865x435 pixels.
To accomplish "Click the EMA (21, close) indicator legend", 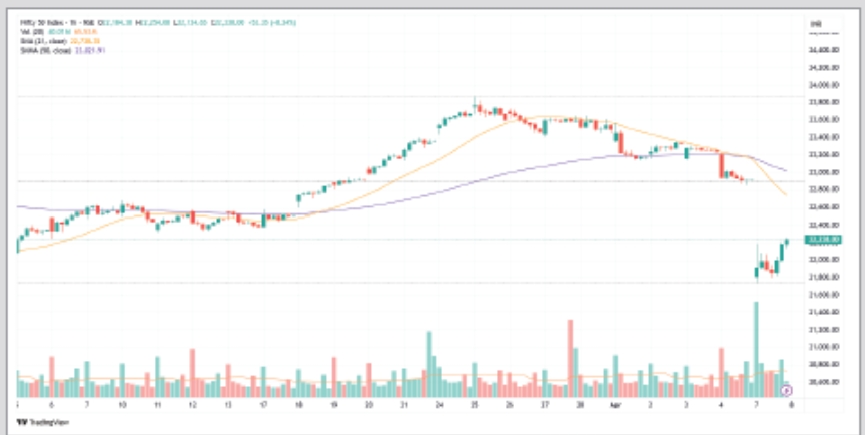I will 59,41.
